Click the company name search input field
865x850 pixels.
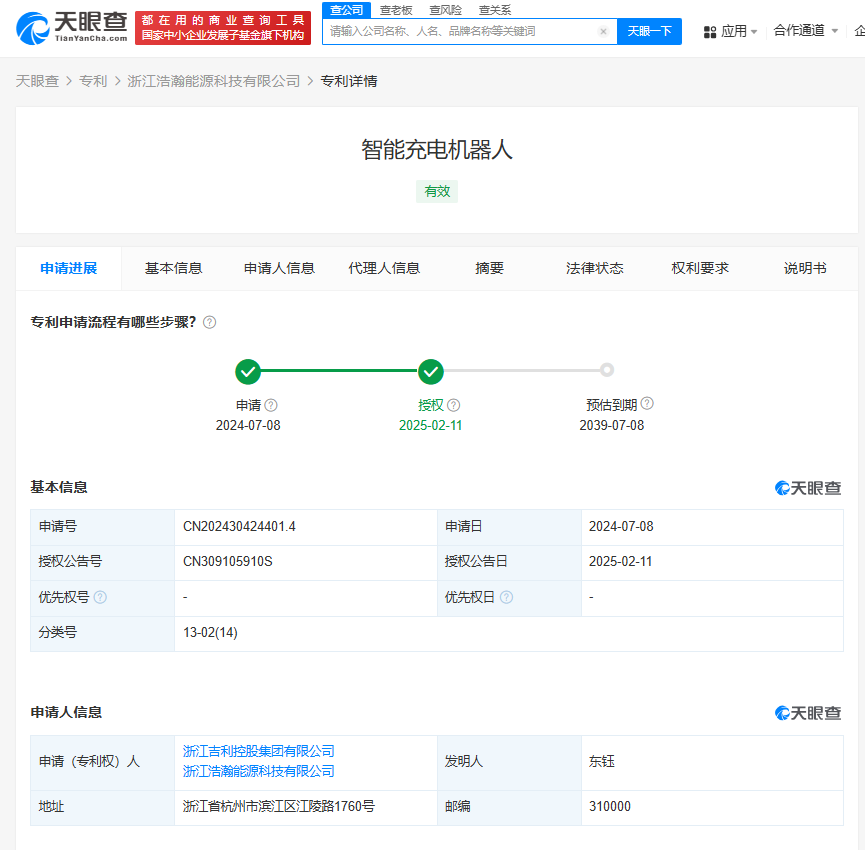[460, 31]
